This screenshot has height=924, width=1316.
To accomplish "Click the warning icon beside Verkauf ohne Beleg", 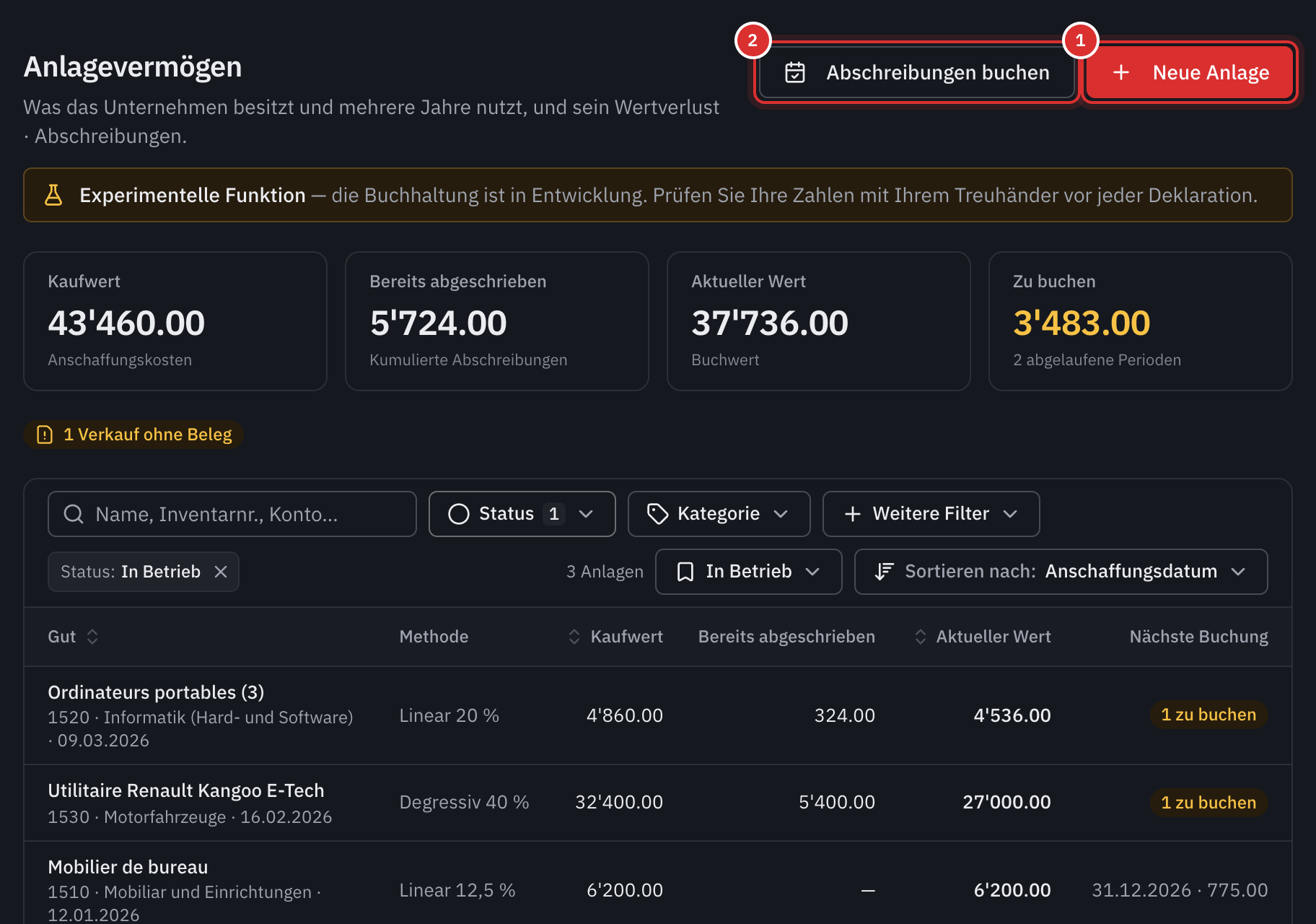I will click(x=45, y=435).
